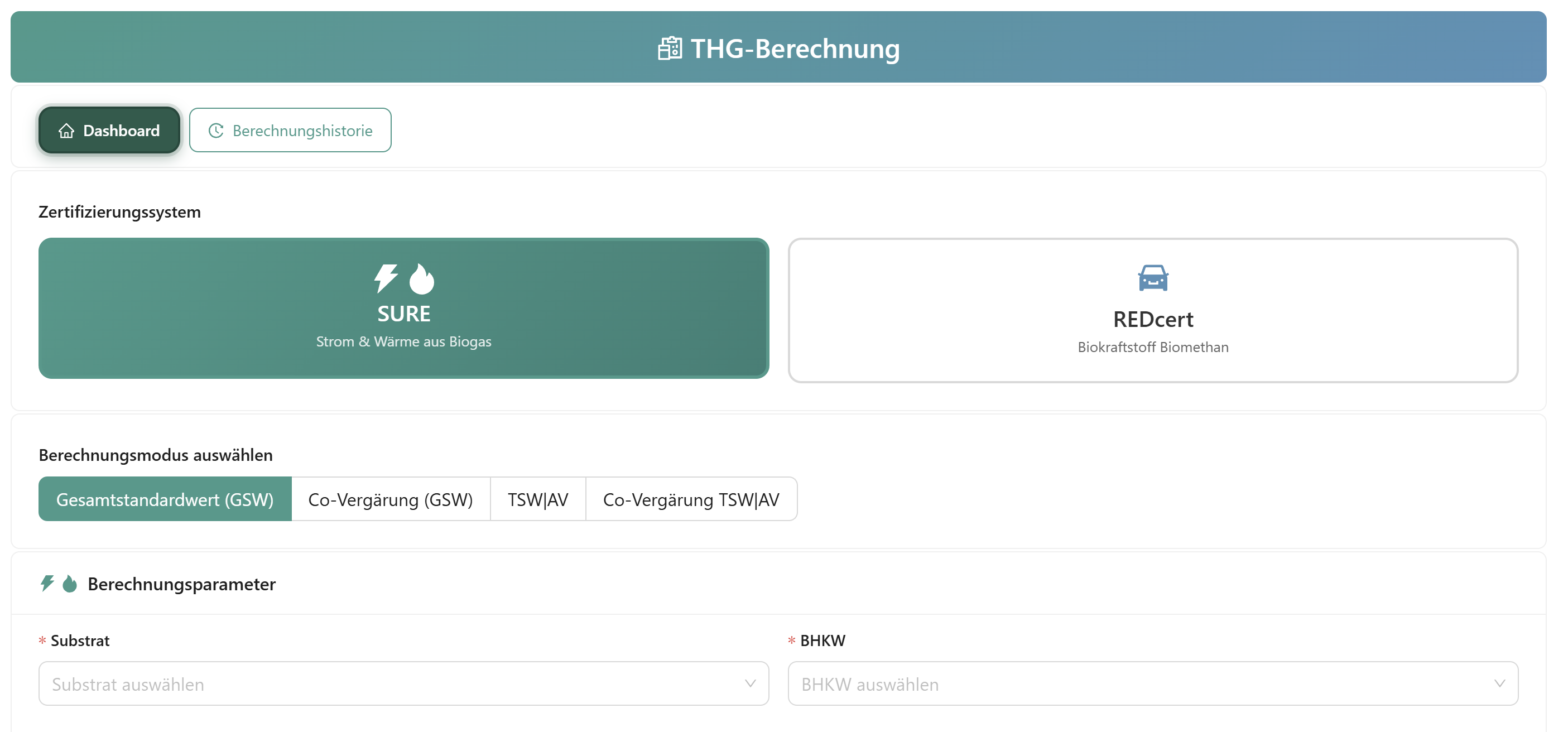Expand Substrat list via its chevron arrow

point(750,684)
